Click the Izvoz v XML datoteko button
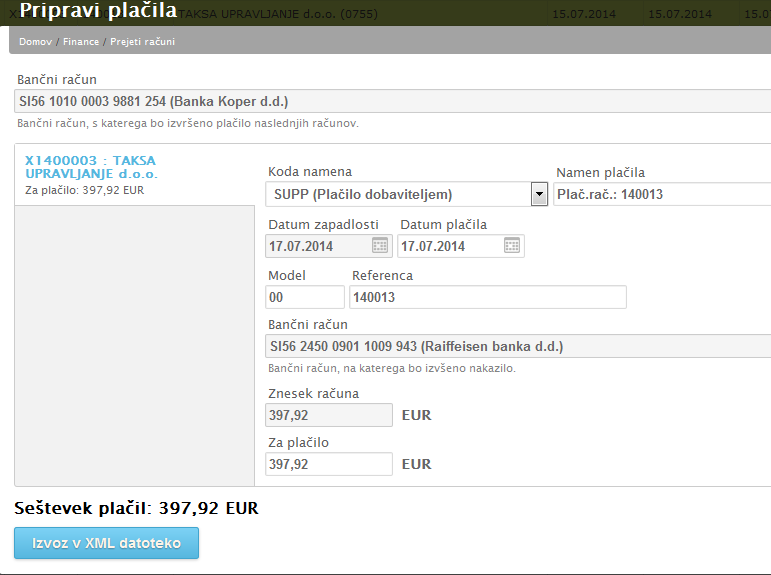Screen dimensions: 771x575 106,543
